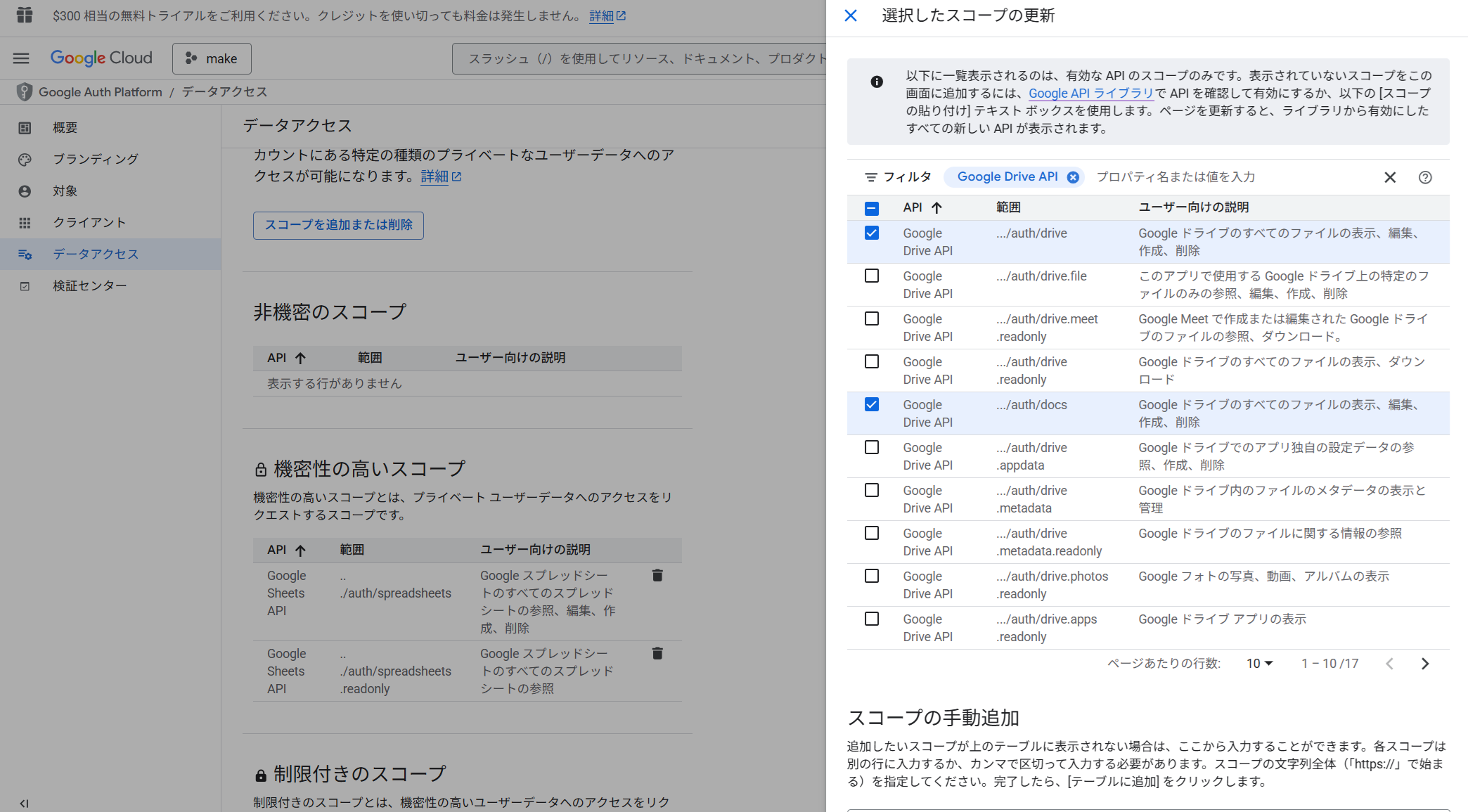This screenshot has height=812, width=1468.
Task: Open 詳細 link under データアクセス description
Action: (x=441, y=176)
